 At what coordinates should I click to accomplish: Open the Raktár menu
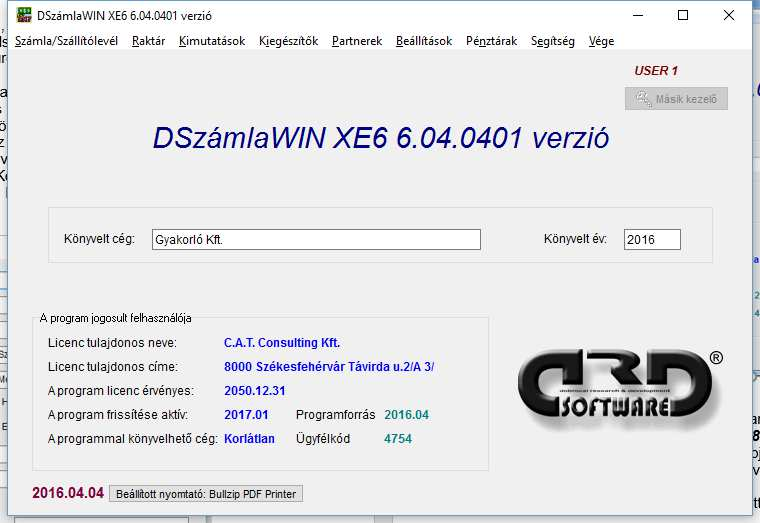[x=148, y=41]
